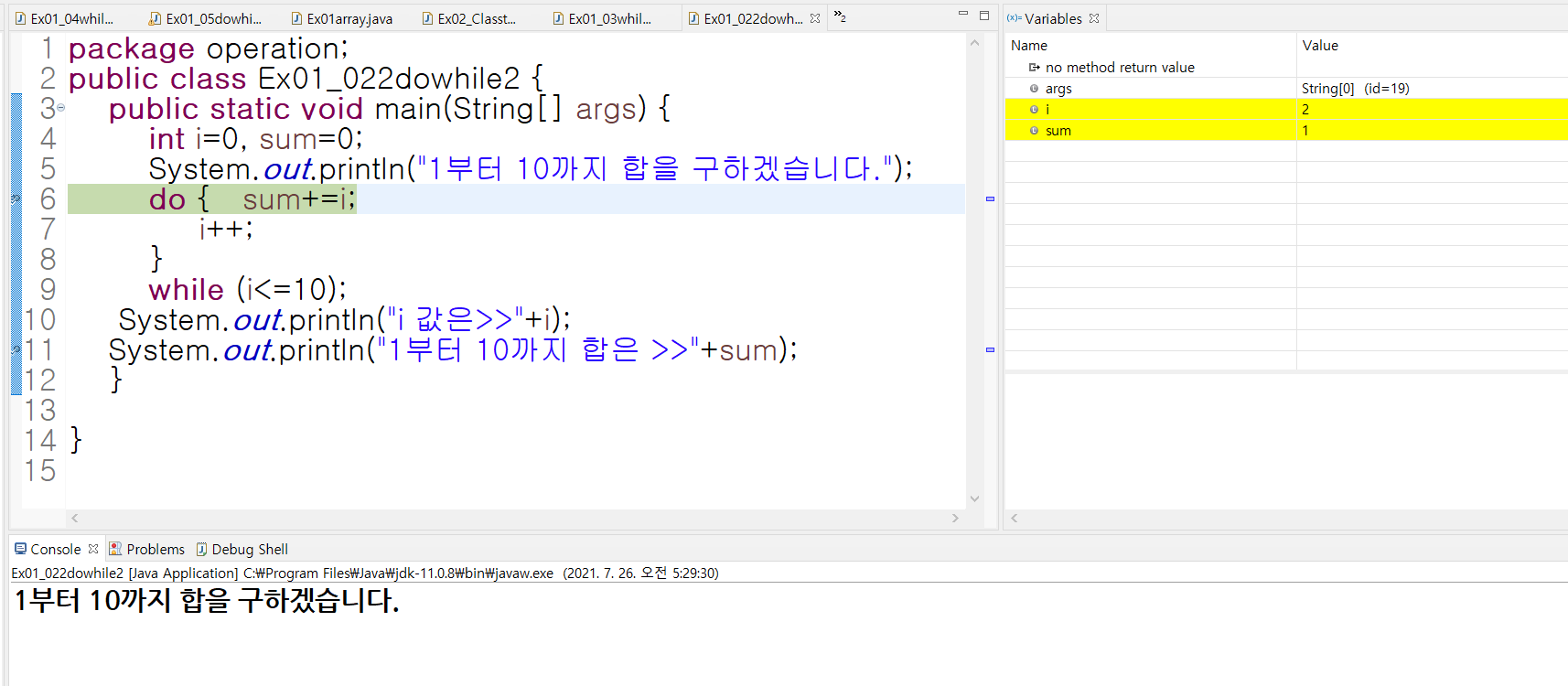
Task: Open the Ex01_05dowhi... editor tab
Action: [x=206, y=18]
